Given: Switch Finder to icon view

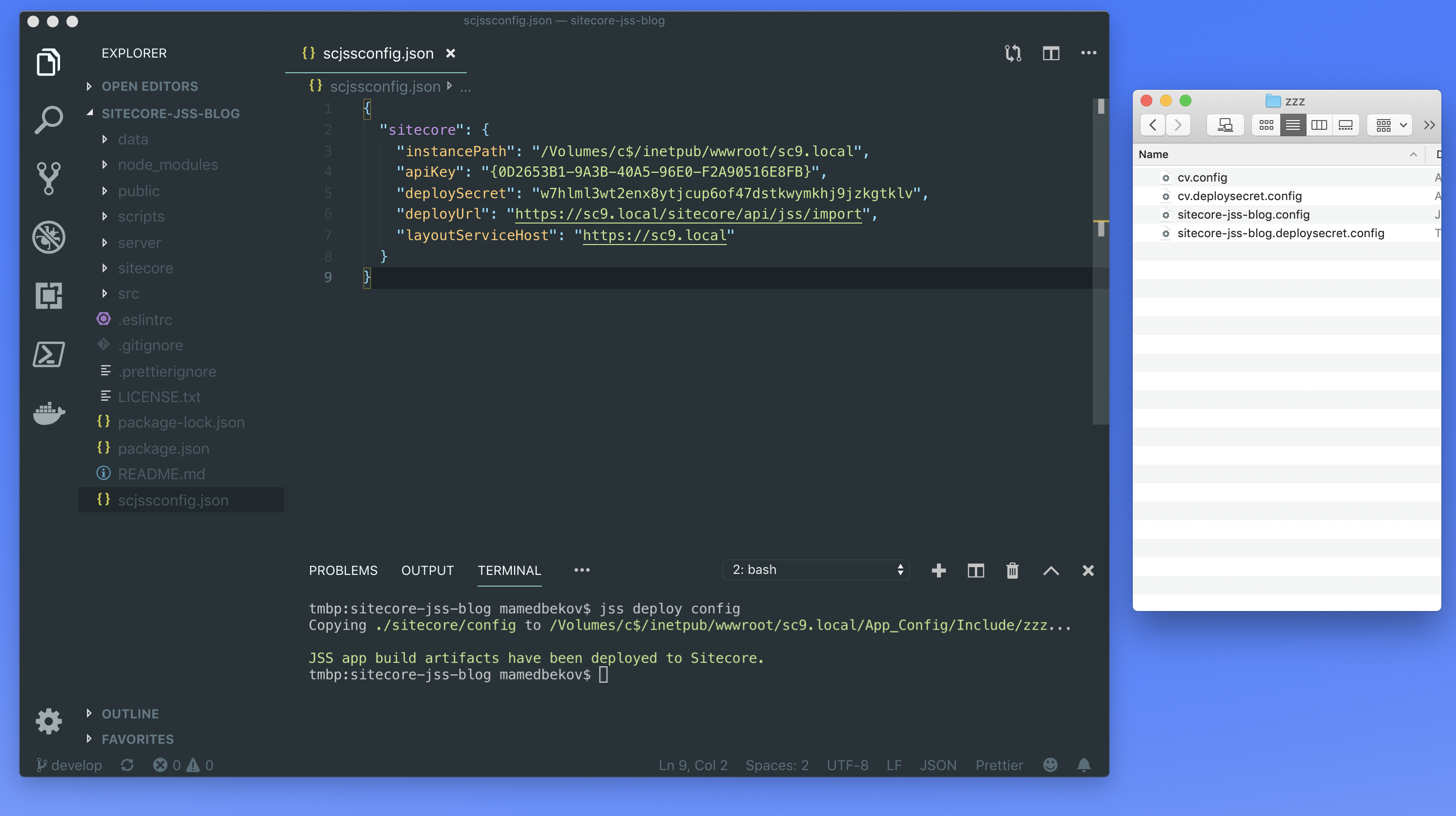Looking at the screenshot, I should [1266, 124].
